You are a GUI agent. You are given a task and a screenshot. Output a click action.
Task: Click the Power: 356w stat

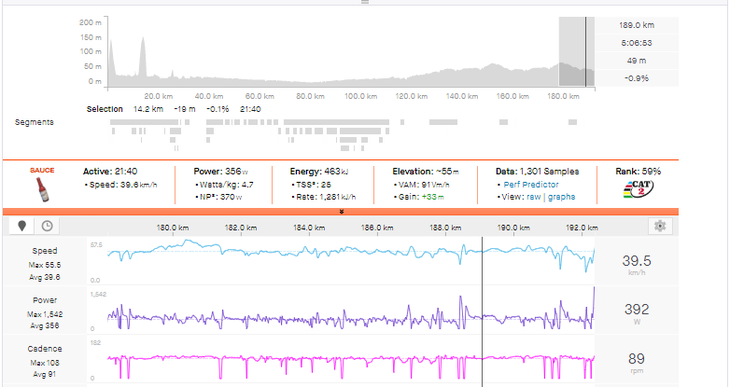coord(221,171)
